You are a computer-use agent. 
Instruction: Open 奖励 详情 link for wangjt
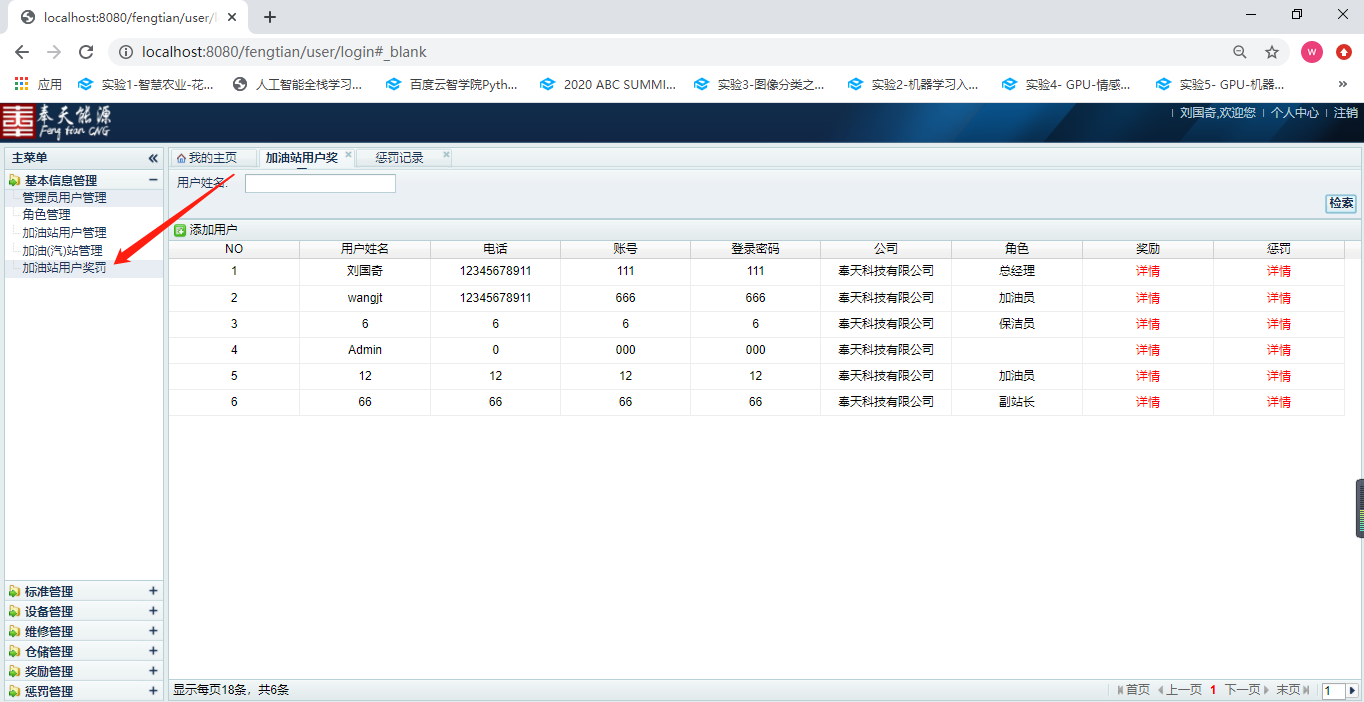click(1147, 298)
